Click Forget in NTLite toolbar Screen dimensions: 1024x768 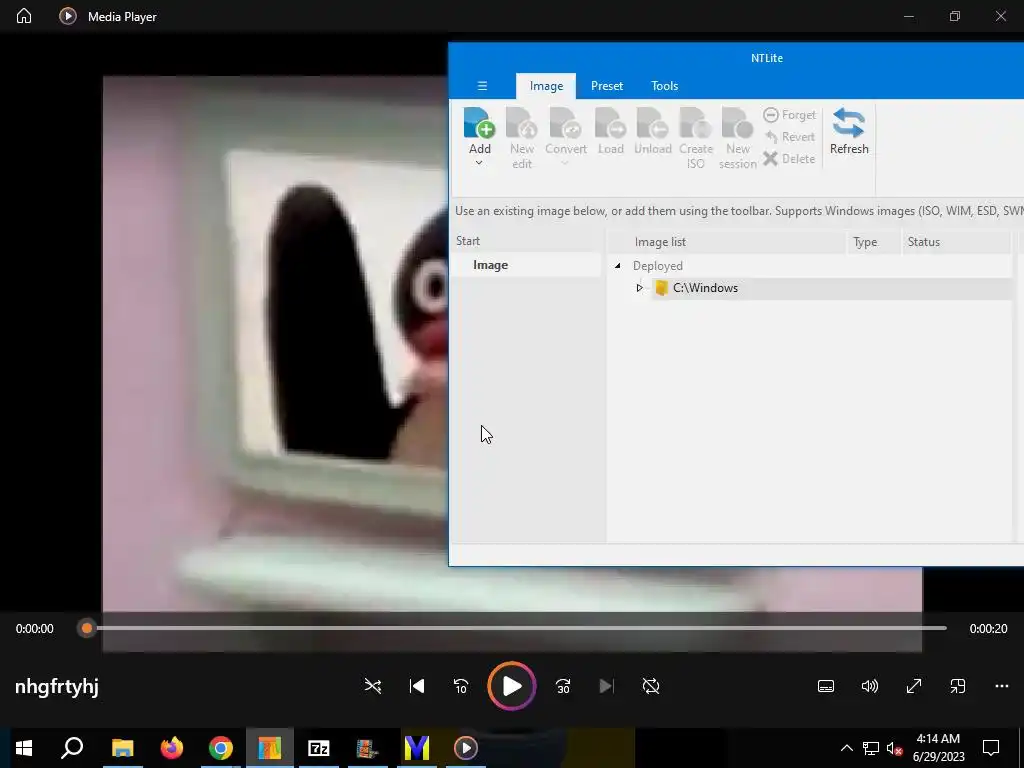pos(790,115)
